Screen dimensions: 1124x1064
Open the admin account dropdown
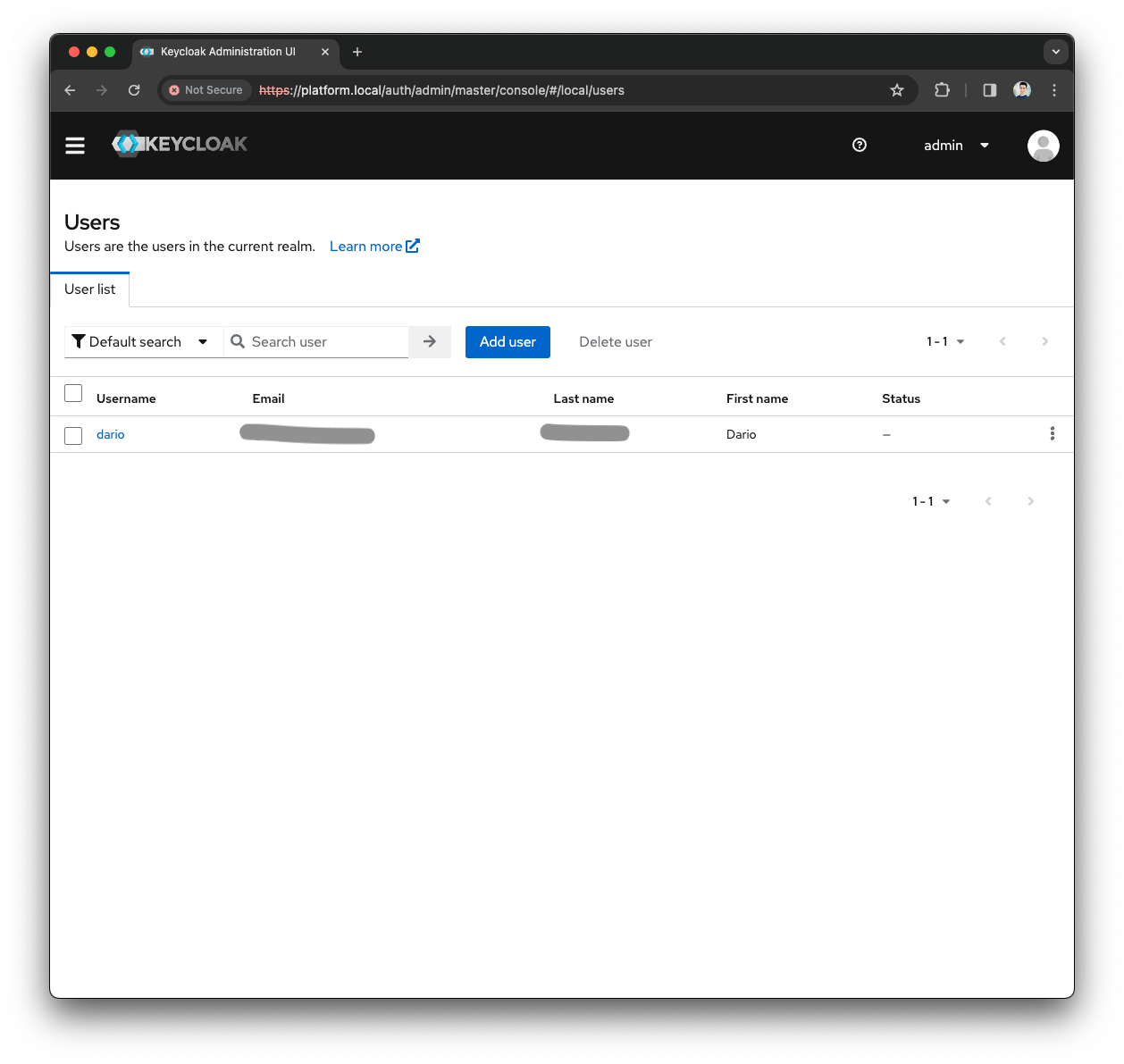956,145
